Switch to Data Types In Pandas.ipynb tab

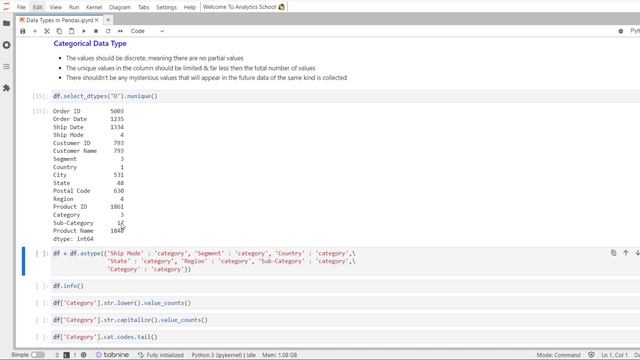[60, 20]
